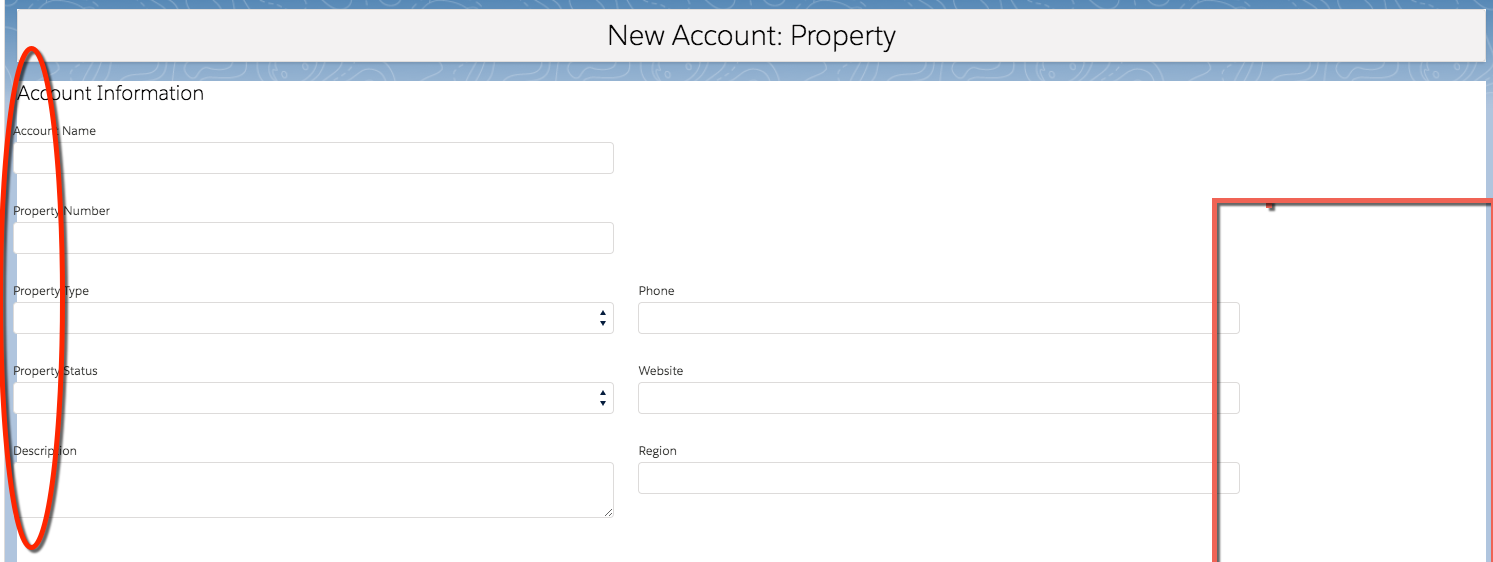Click the Description box resize handle
The height and width of the screenshot is (562, 1493).
point(609,512)
